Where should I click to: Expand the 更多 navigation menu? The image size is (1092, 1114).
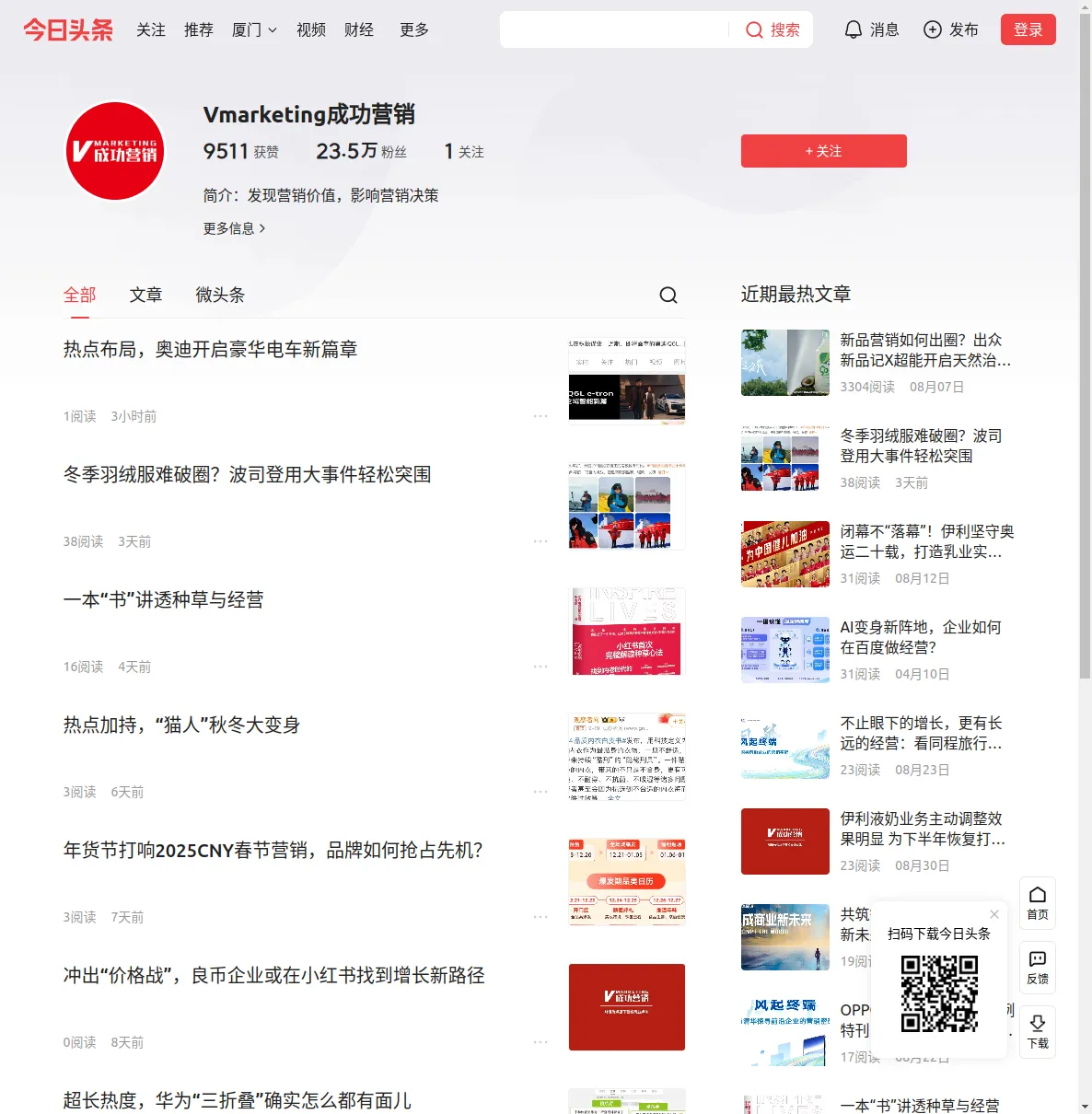[414, 29]
